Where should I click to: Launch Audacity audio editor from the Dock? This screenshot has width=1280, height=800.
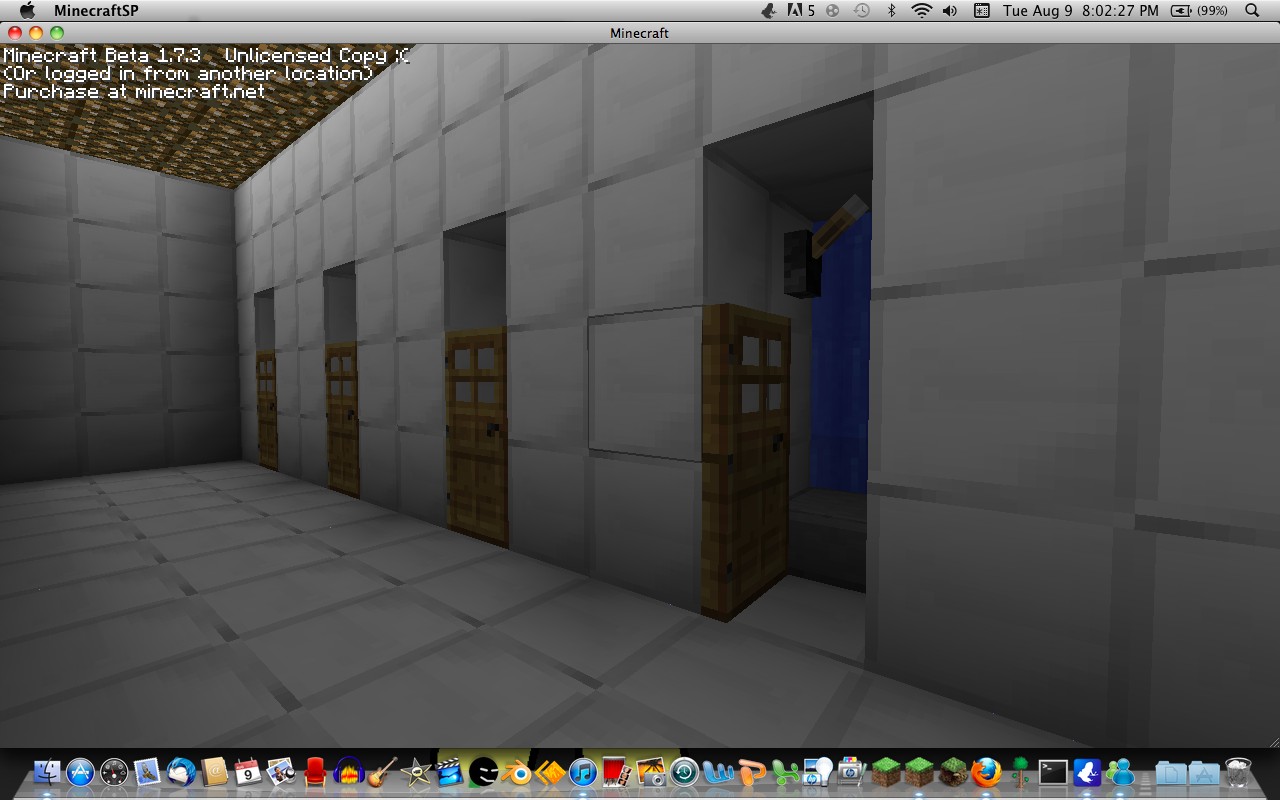[x=347, y=771]
